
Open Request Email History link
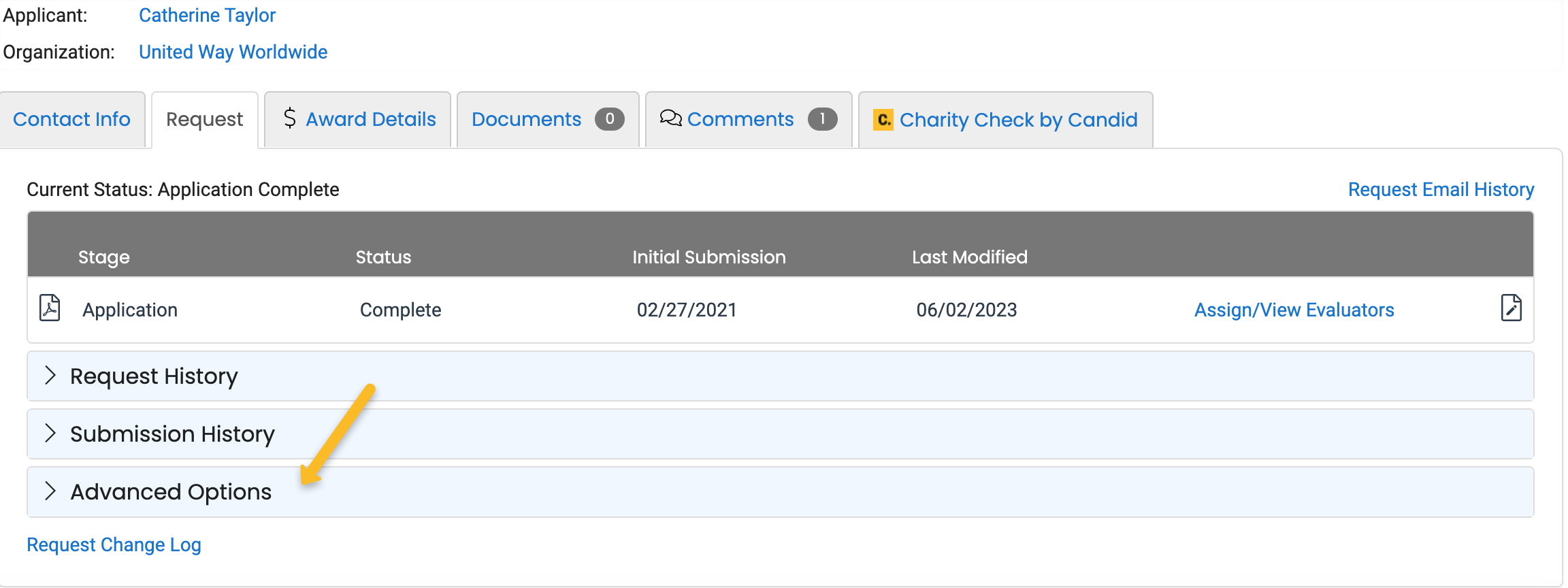click(1441, 189)
